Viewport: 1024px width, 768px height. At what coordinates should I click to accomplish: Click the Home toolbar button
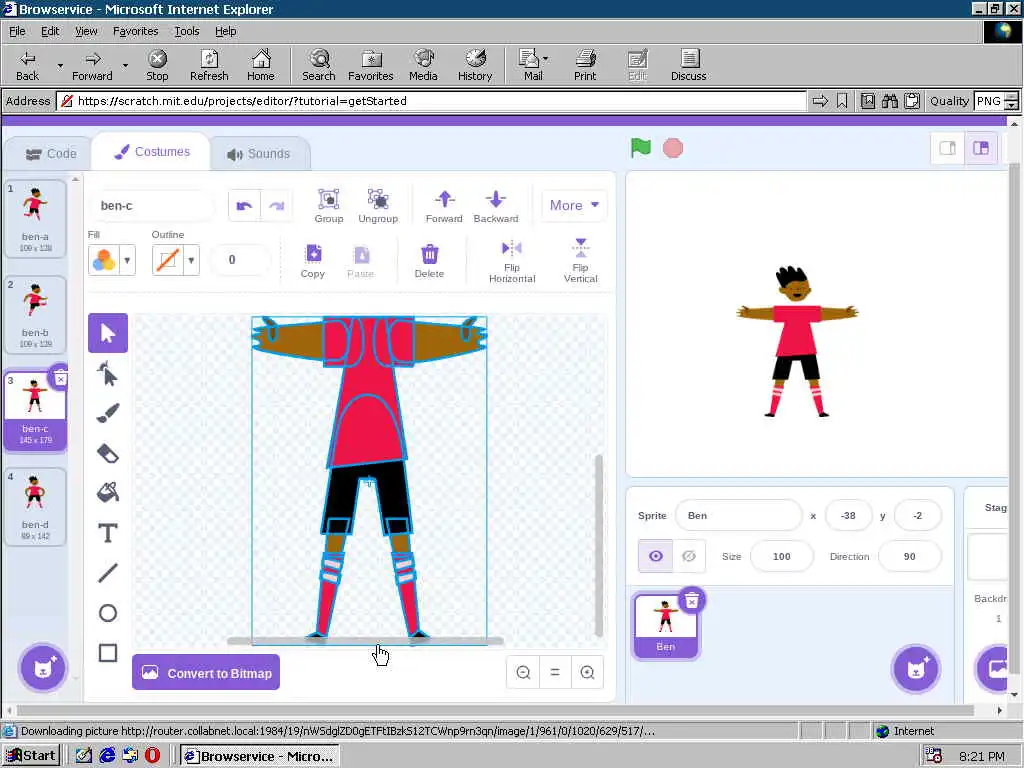click(261, 65)
